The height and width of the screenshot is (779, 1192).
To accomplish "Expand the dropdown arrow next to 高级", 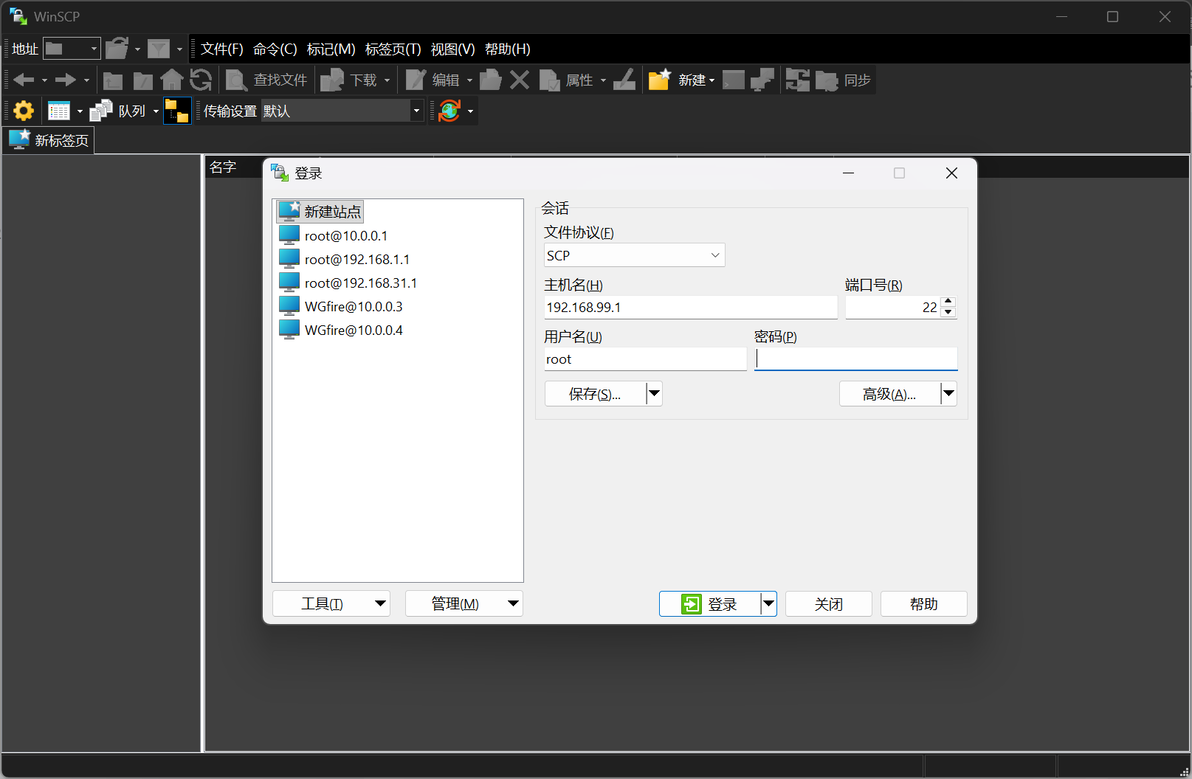I will tap(949, 394).
